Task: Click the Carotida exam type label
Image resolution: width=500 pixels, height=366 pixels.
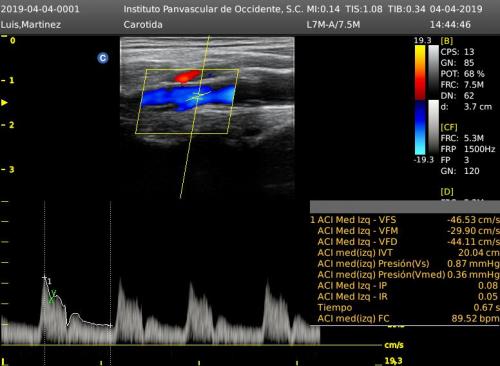Action: [143, 25]
